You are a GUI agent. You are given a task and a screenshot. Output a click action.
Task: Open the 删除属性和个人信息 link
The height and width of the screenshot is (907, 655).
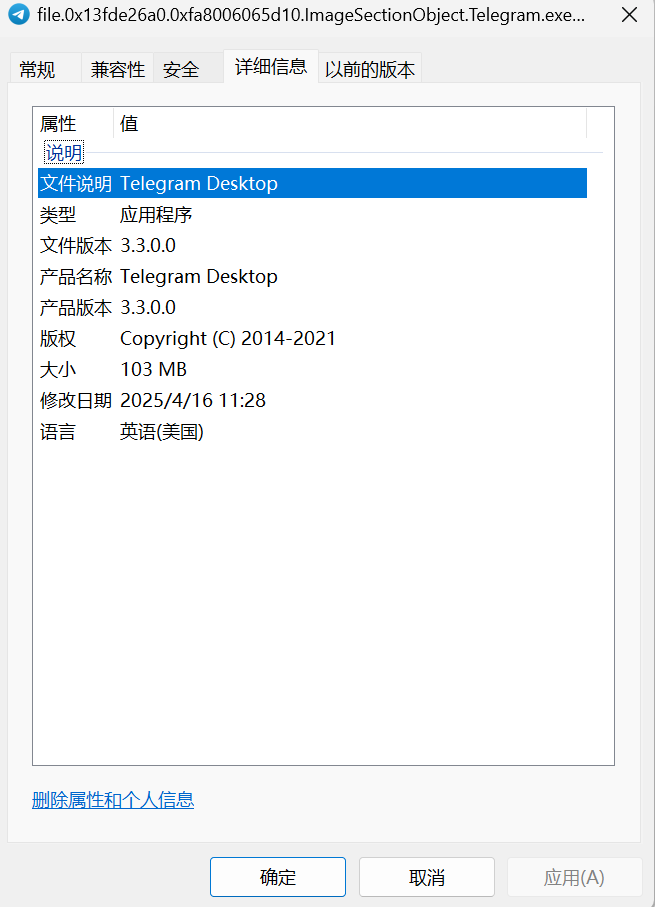tap(113, 800)
